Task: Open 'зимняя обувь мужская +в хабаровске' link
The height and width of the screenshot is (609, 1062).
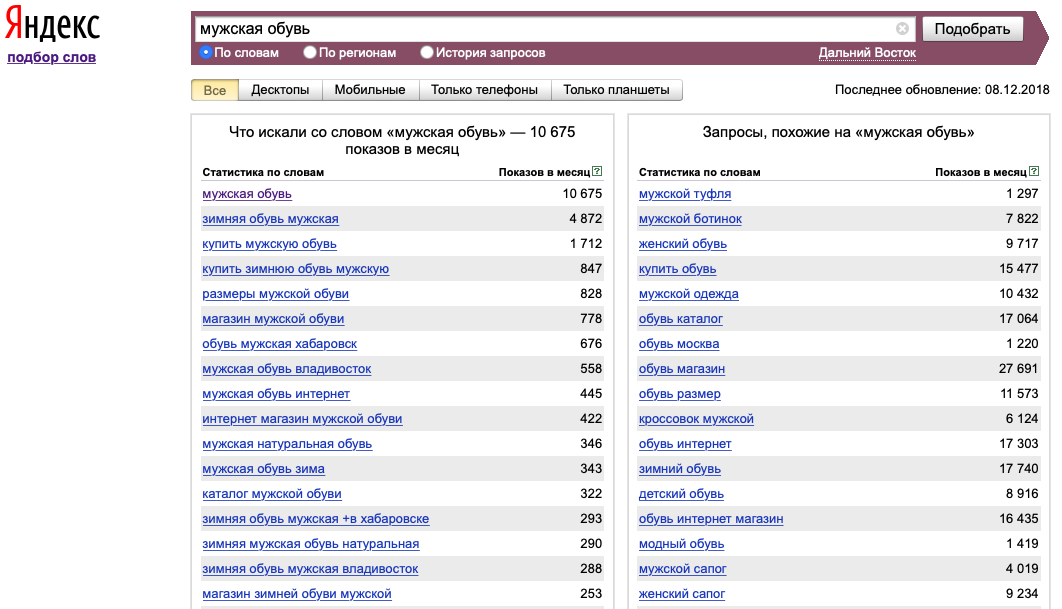Action: point(316,519)
